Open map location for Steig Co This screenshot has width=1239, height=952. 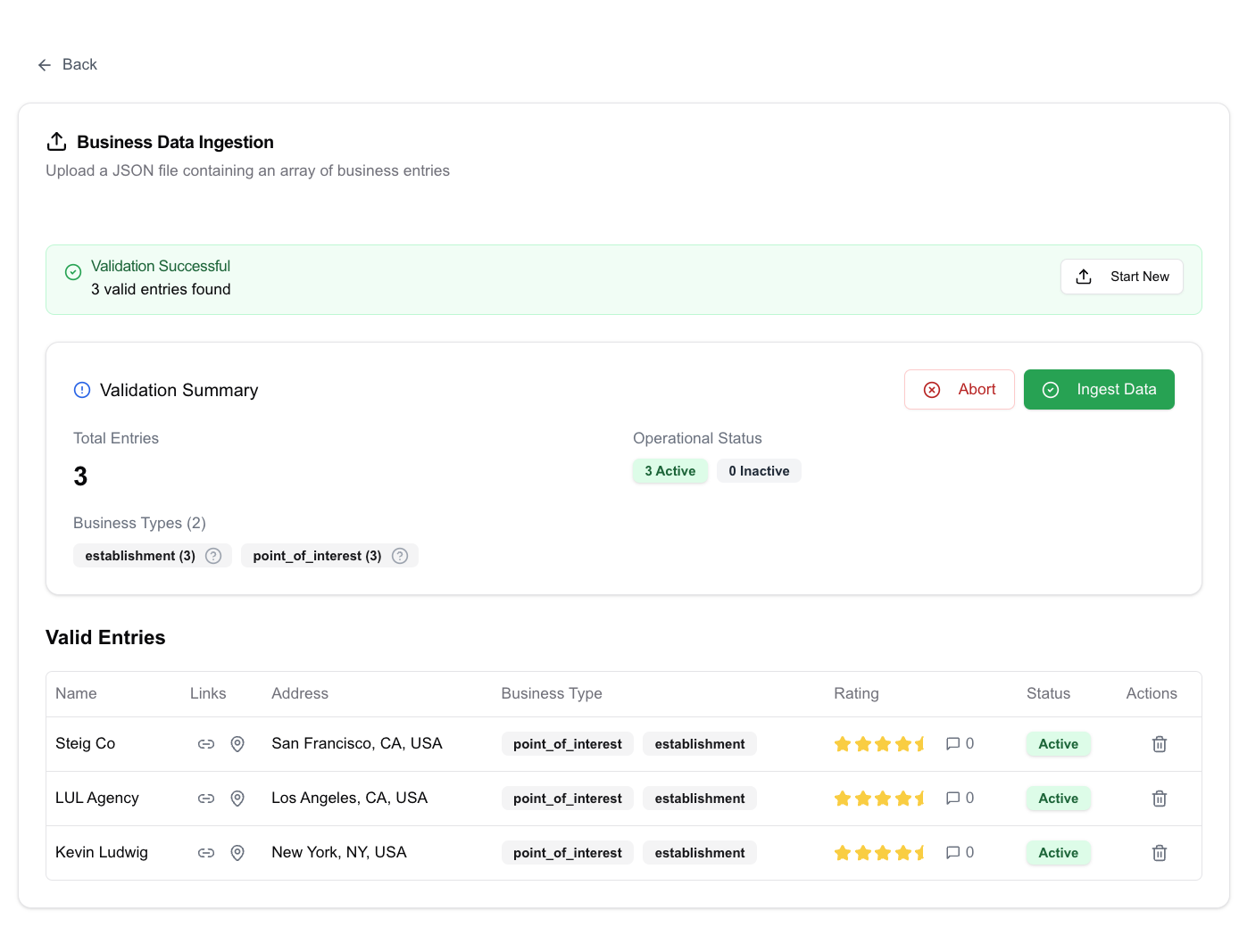click(x=237, y=744)
